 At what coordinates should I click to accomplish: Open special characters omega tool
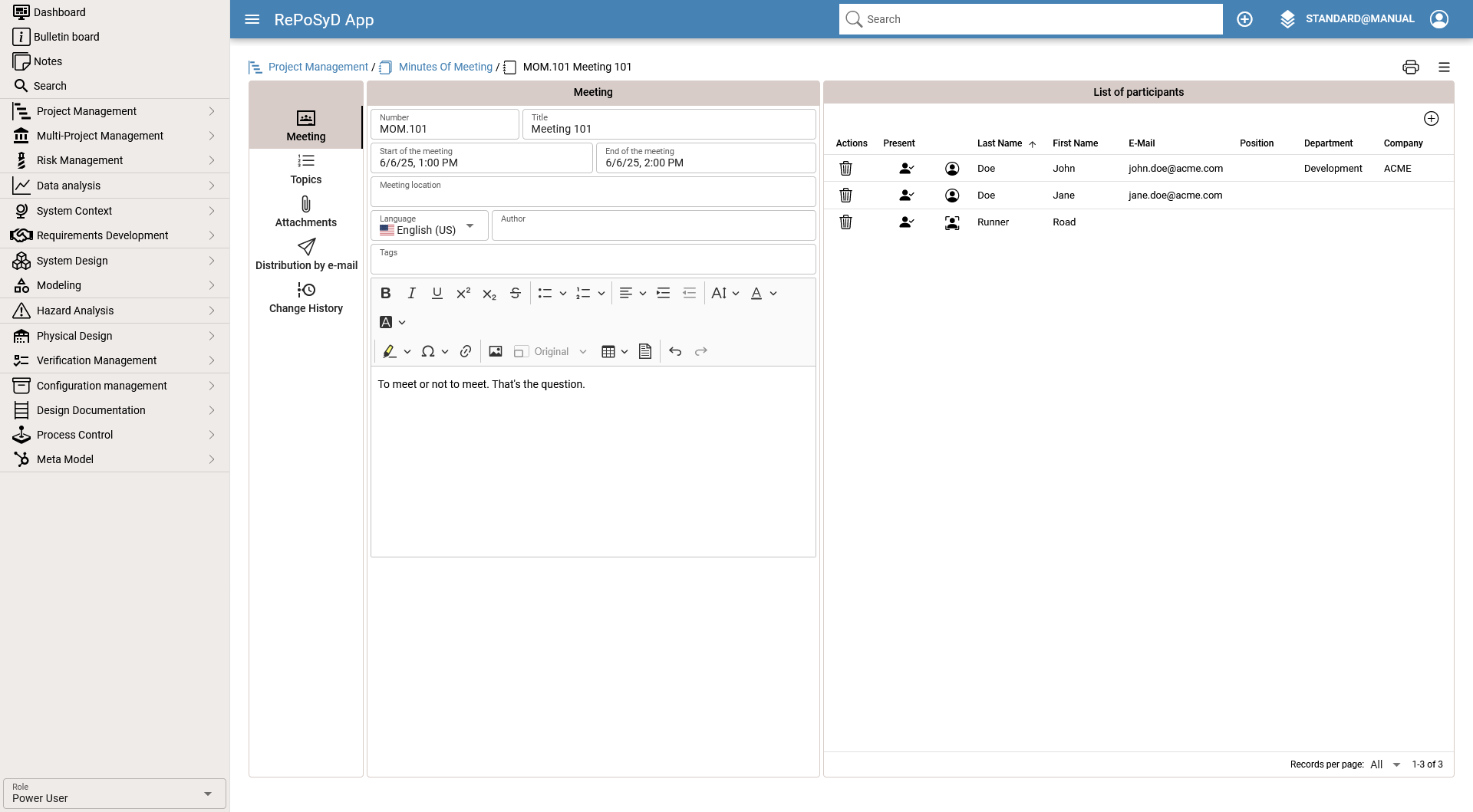pos(428,351)
